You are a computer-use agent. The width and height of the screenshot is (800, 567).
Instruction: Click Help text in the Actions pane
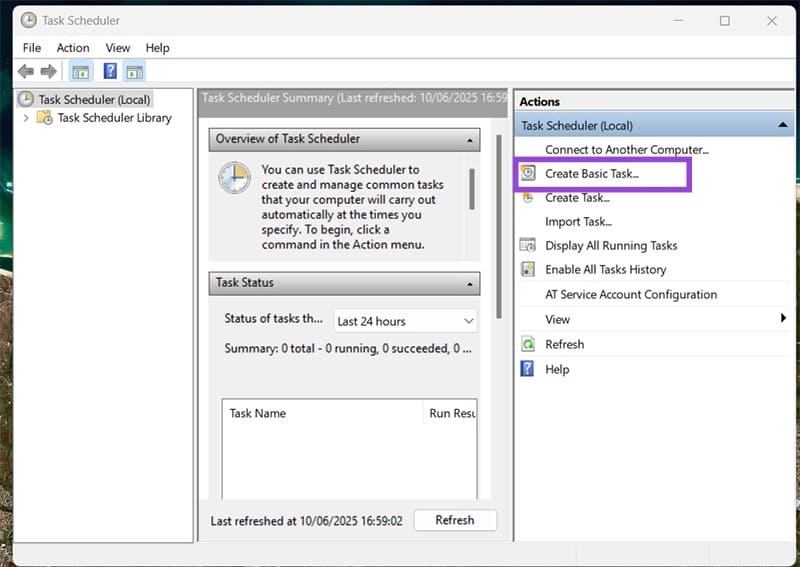tap(557, 369)
